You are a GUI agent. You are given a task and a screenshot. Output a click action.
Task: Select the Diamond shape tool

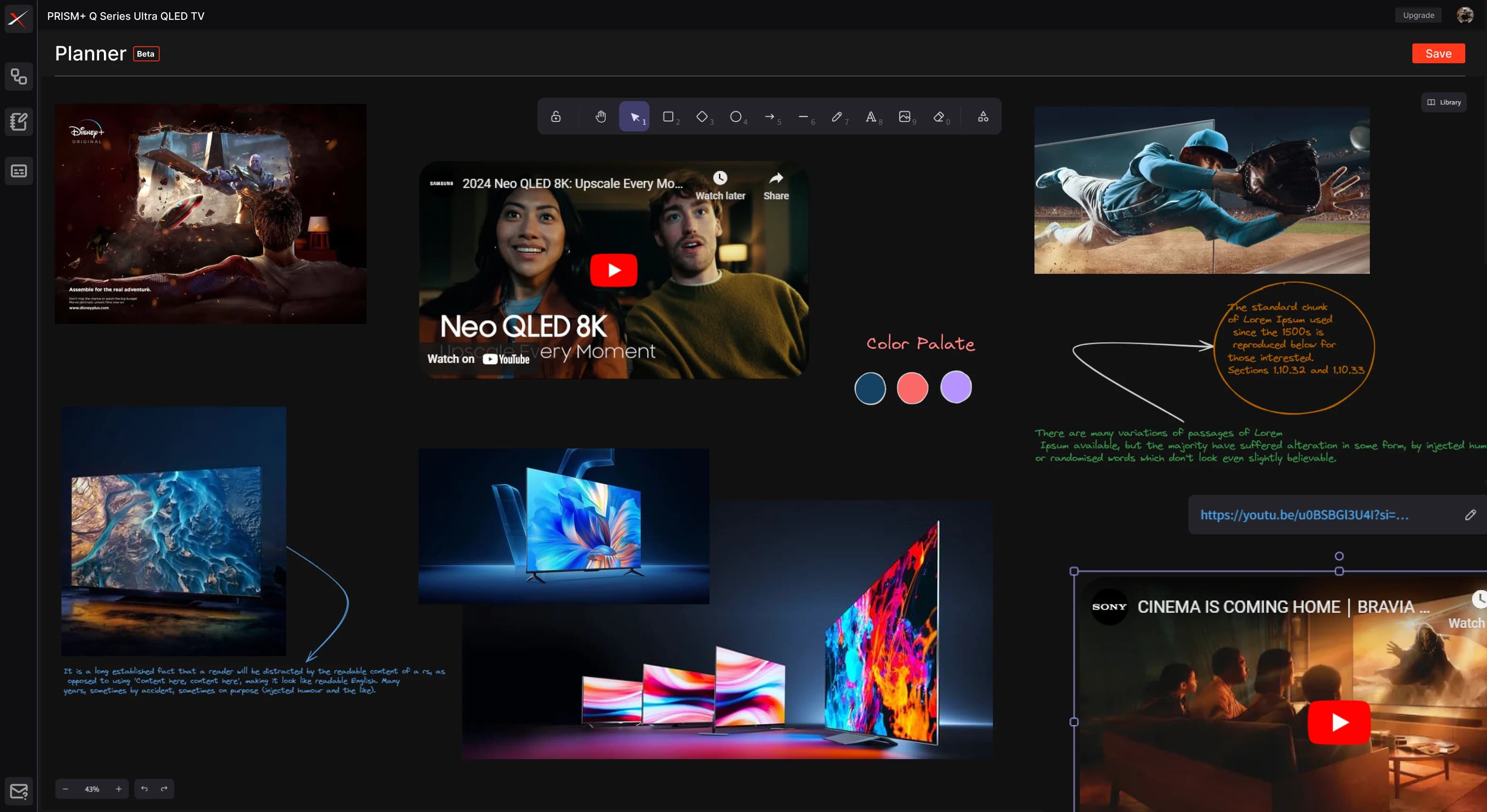click(702, 117)
